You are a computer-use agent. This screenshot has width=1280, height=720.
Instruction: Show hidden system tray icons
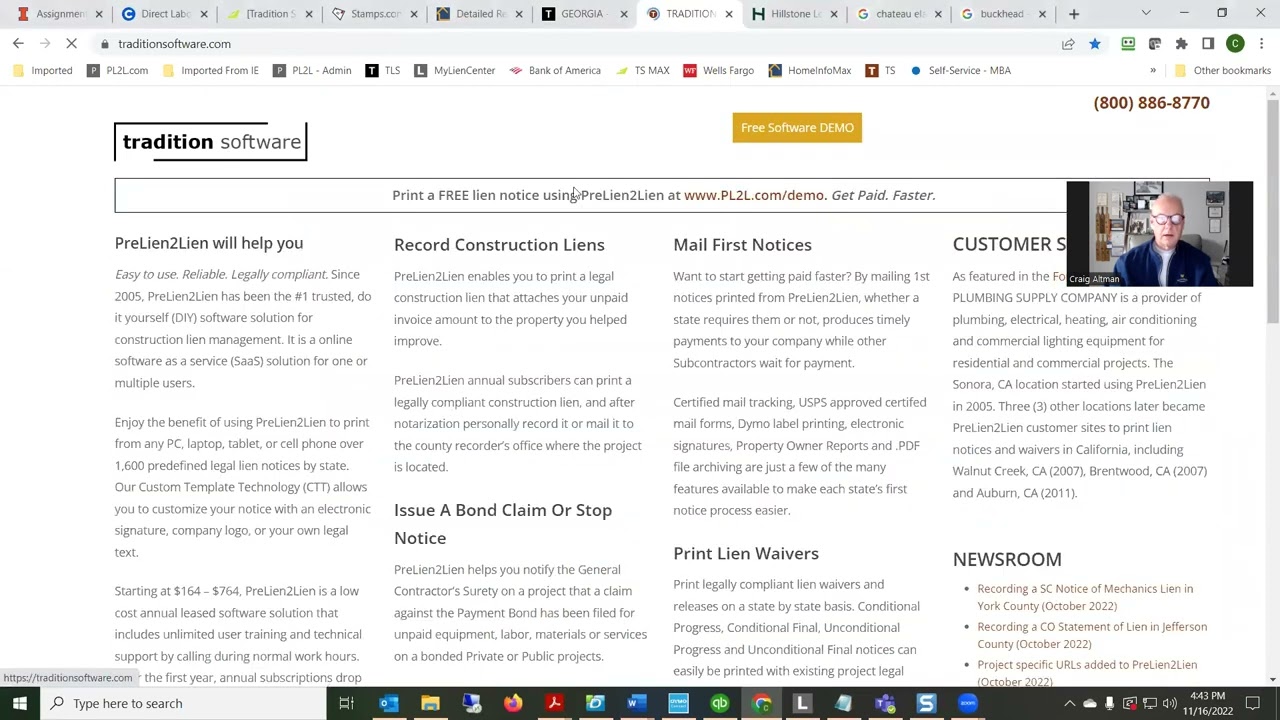pyautogui.click(x=1069, y=703)
